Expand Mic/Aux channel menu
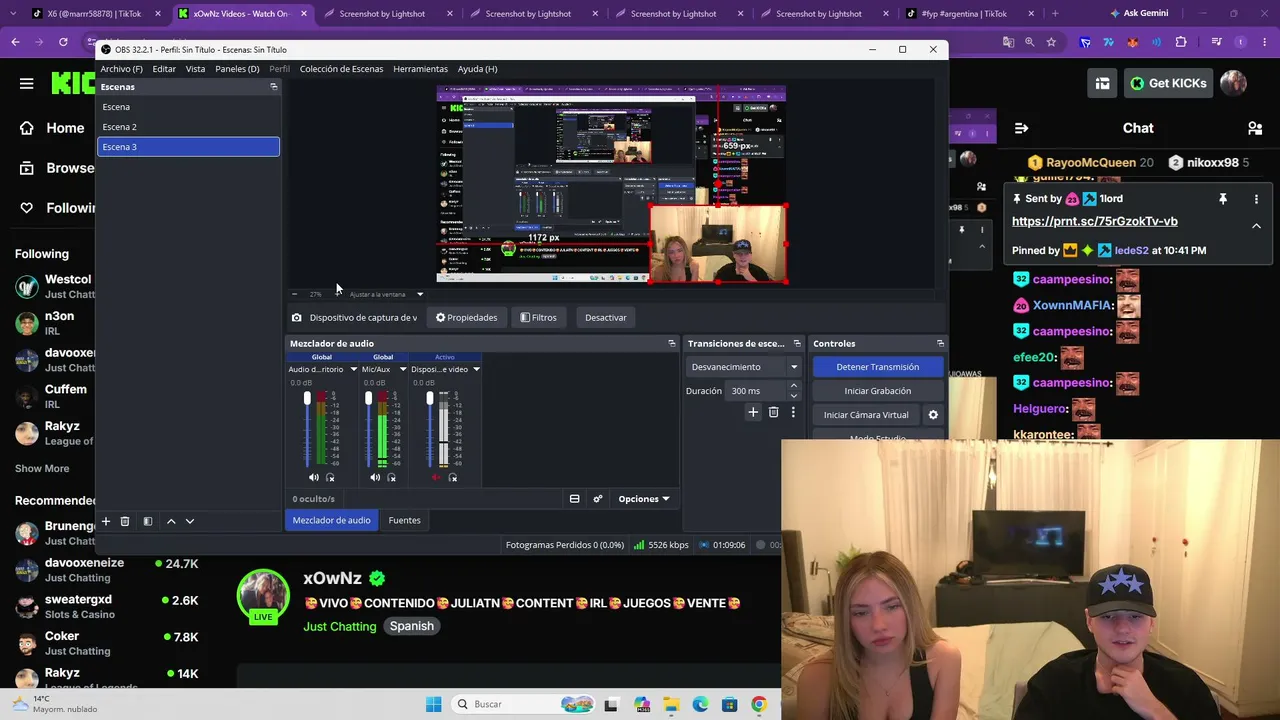This screenshot has width=1280, height=720. tap(403, 369)
